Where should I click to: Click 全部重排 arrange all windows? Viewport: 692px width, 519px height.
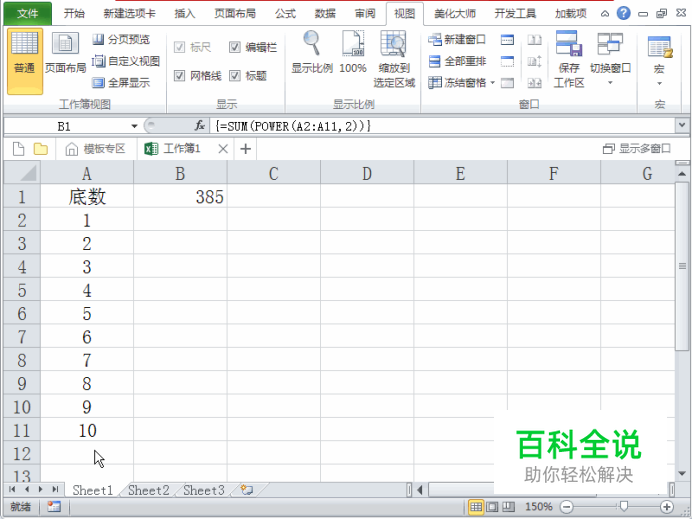457,61
